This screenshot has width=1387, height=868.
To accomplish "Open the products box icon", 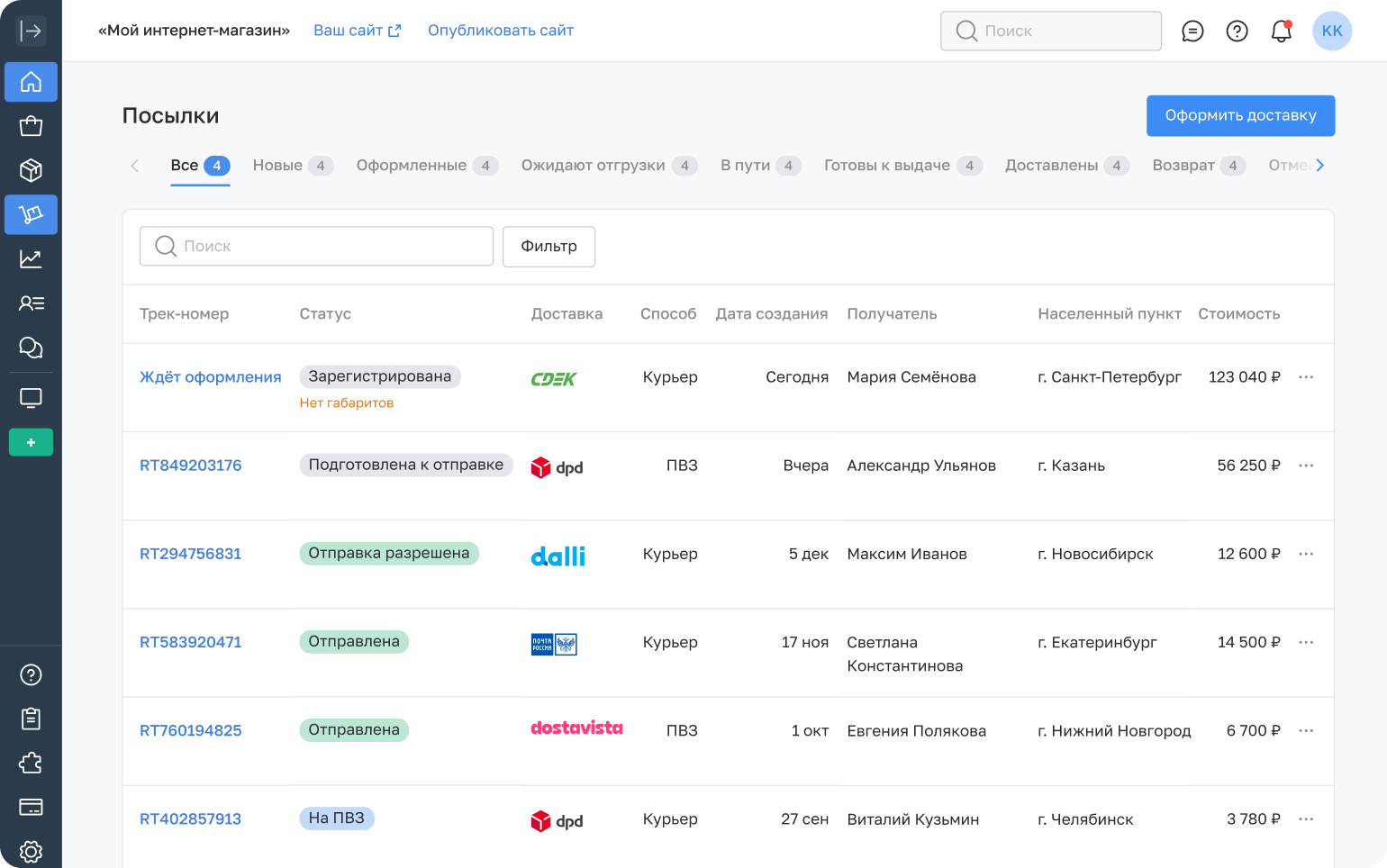I will coord(31,170).
